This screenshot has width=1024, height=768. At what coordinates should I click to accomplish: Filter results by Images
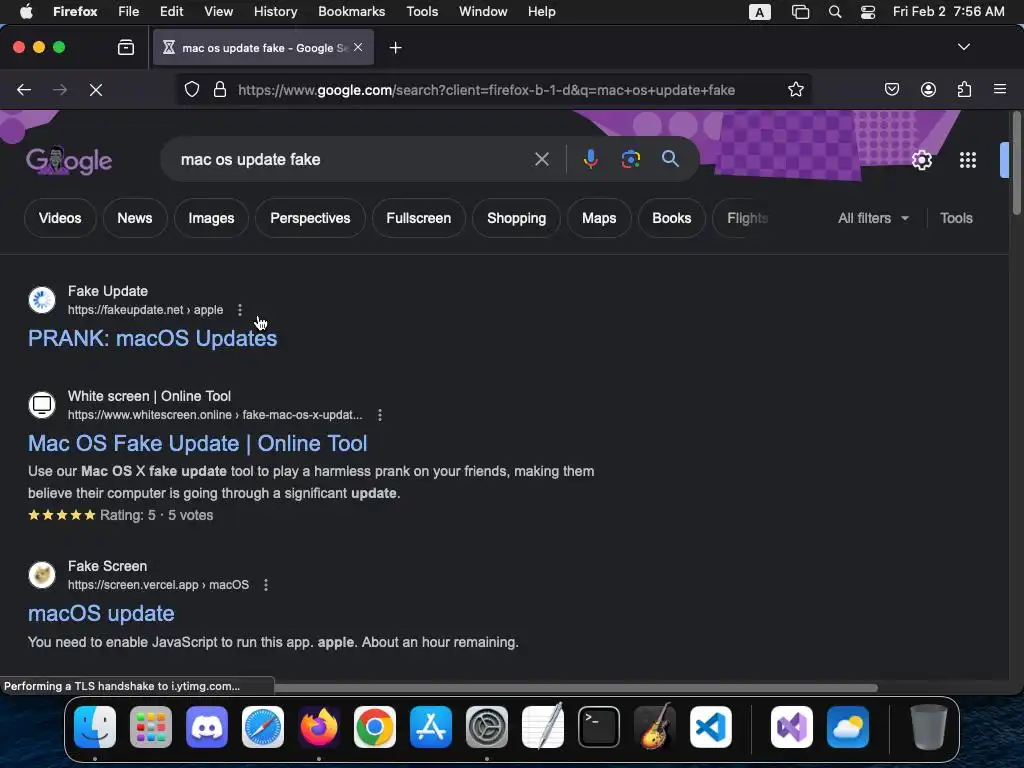211,218
